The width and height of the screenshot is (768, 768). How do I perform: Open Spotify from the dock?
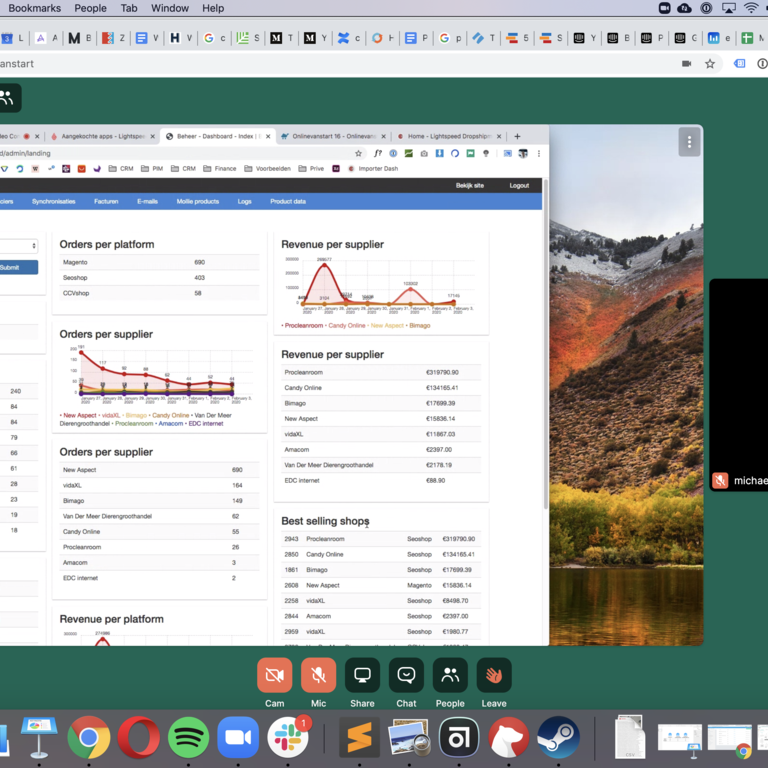[189, 739]
